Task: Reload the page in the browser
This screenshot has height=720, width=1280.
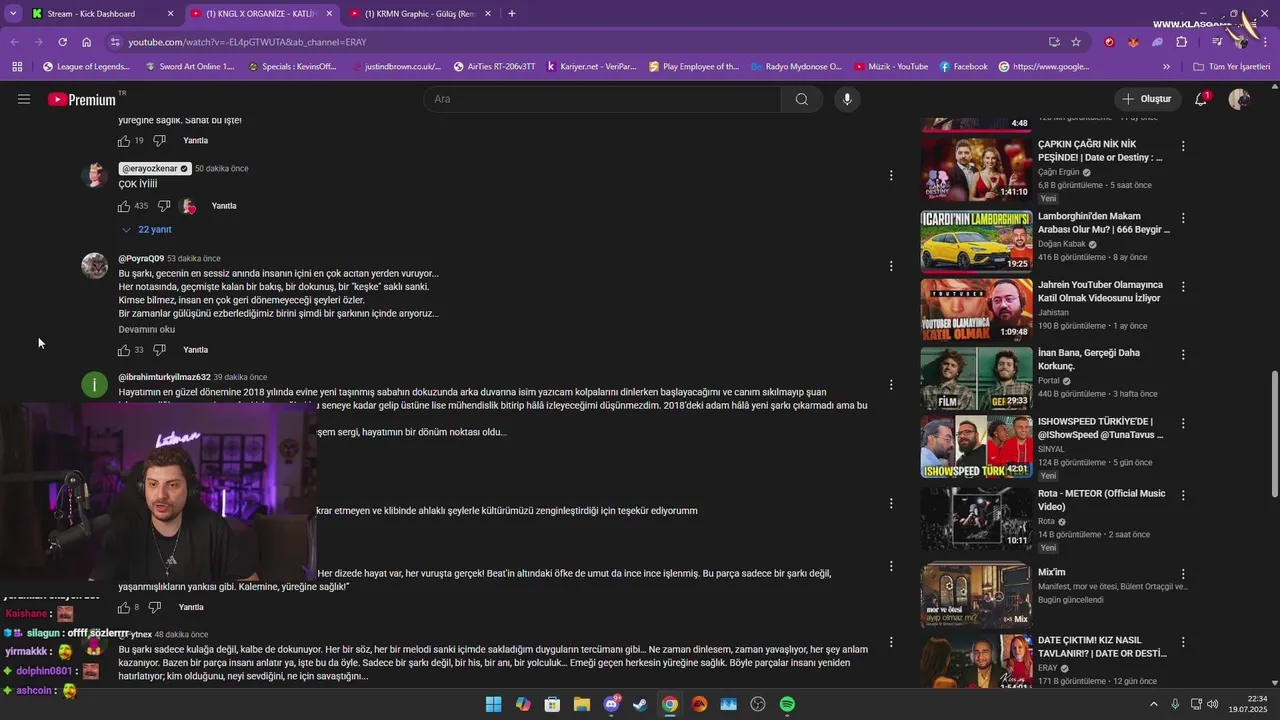Action: pos(62,42)
